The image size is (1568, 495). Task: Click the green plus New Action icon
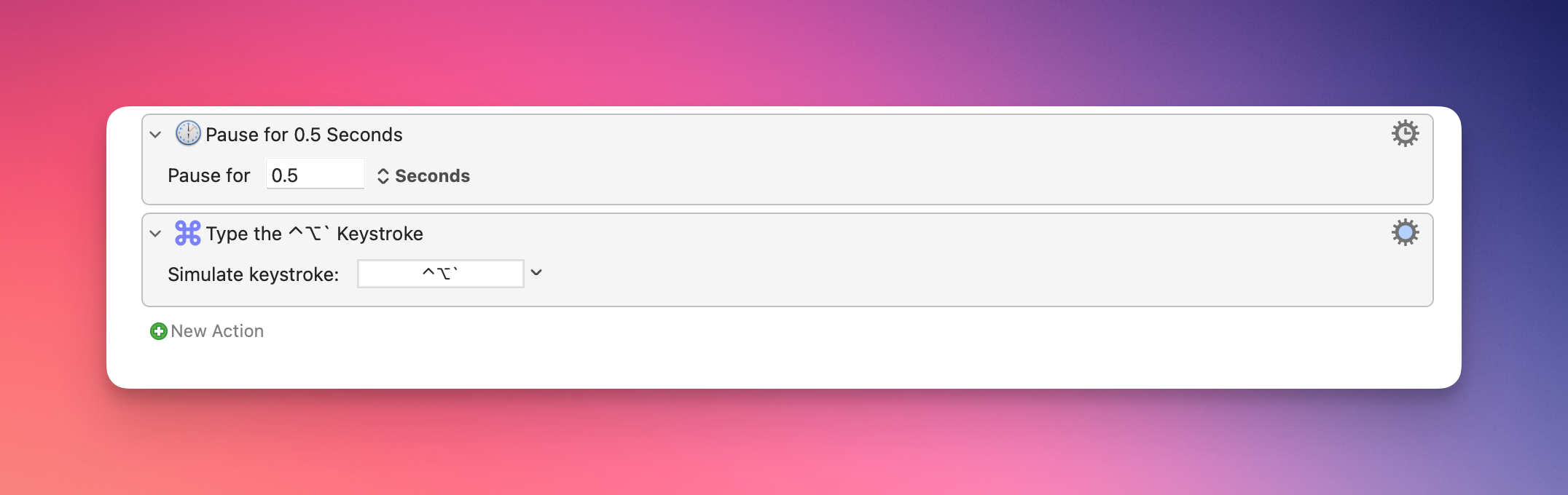(158, 331)
